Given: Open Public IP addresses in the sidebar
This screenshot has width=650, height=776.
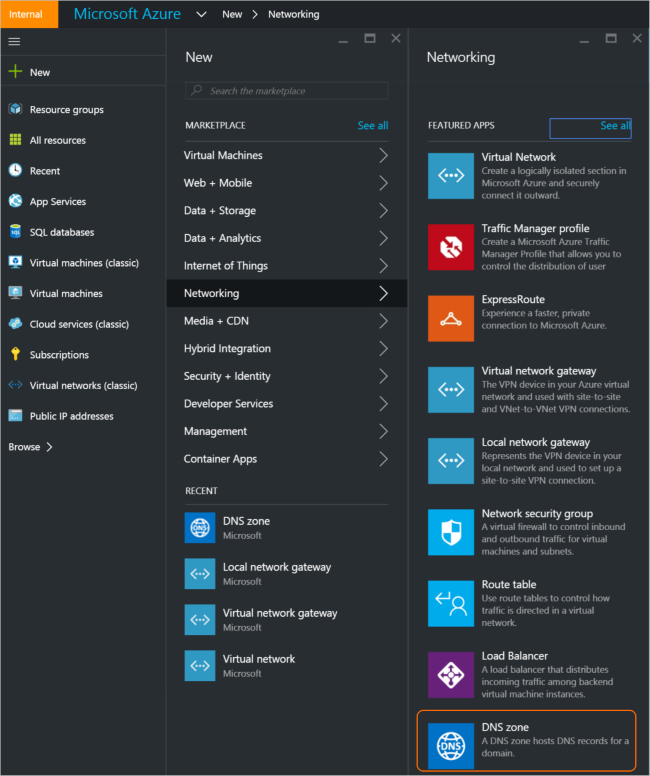Looking at the screenshot, I should 72,416.
